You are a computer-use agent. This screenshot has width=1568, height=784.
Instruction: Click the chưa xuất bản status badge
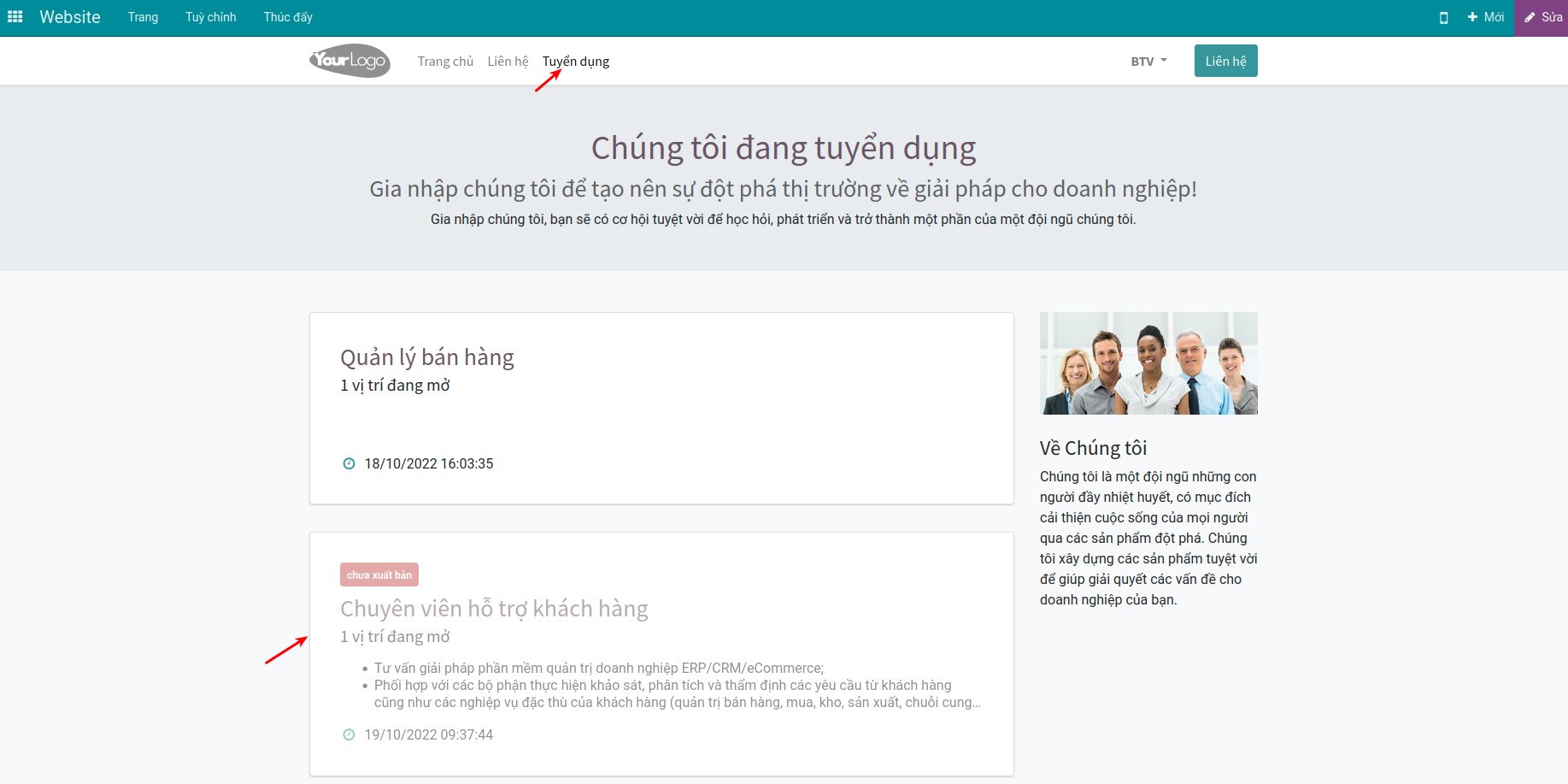[x=379, y=574]
